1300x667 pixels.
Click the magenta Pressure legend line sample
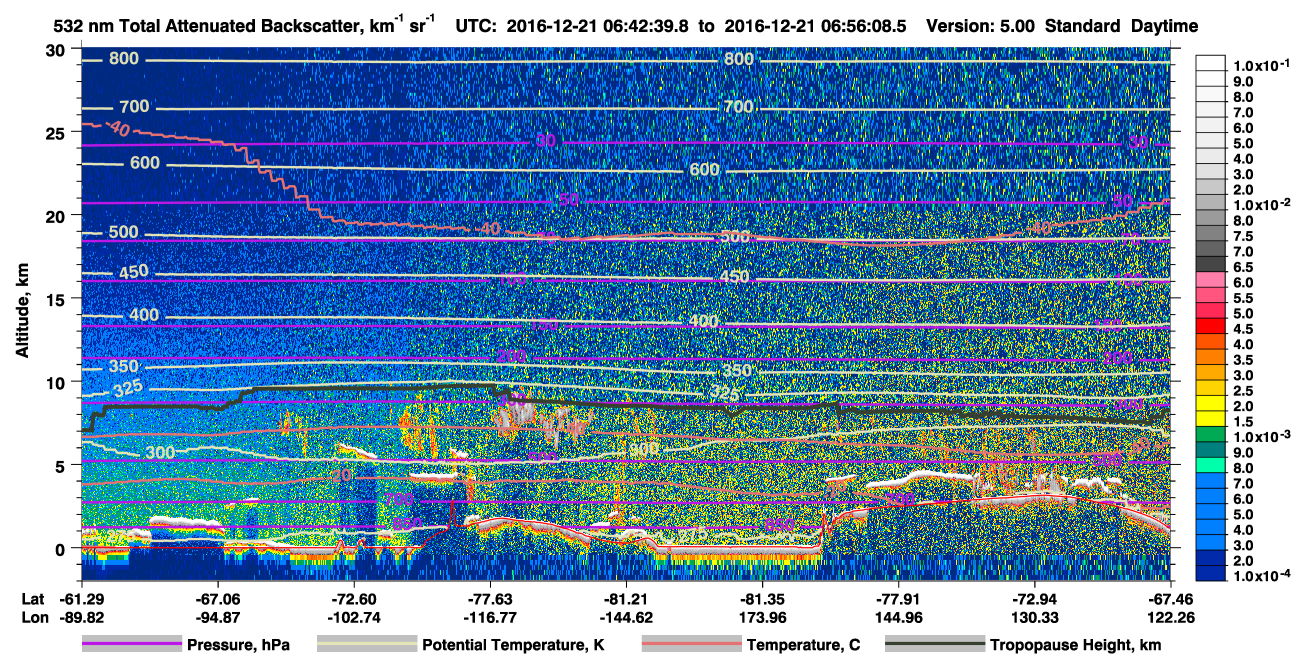pyautogui.click(x=131, y=645)
